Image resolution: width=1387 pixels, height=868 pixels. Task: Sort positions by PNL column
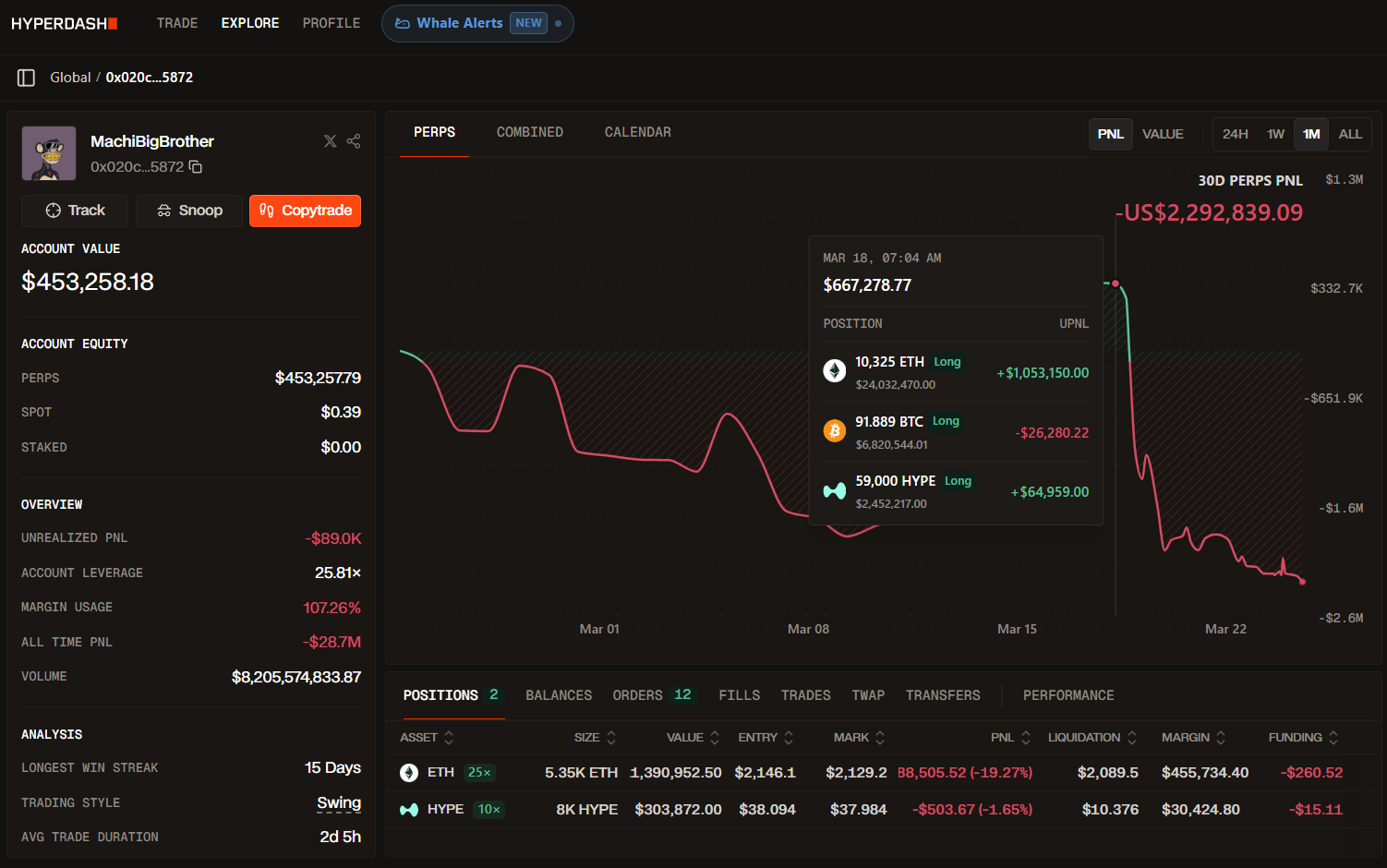[1011, 738]
